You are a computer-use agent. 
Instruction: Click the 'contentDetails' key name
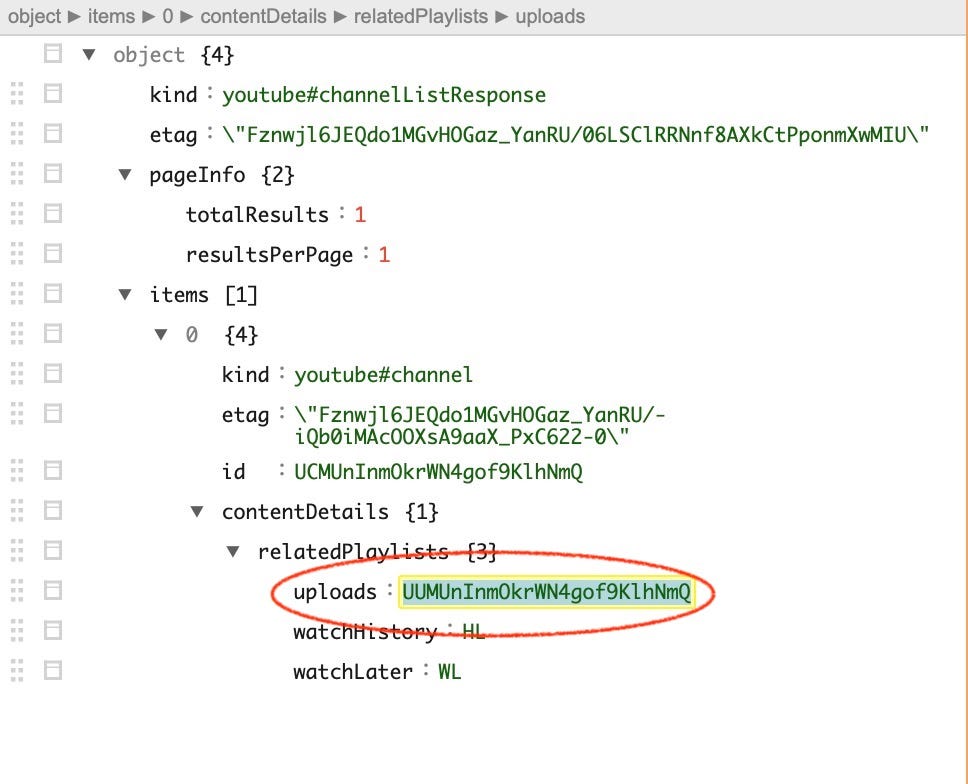pos(305,512)
